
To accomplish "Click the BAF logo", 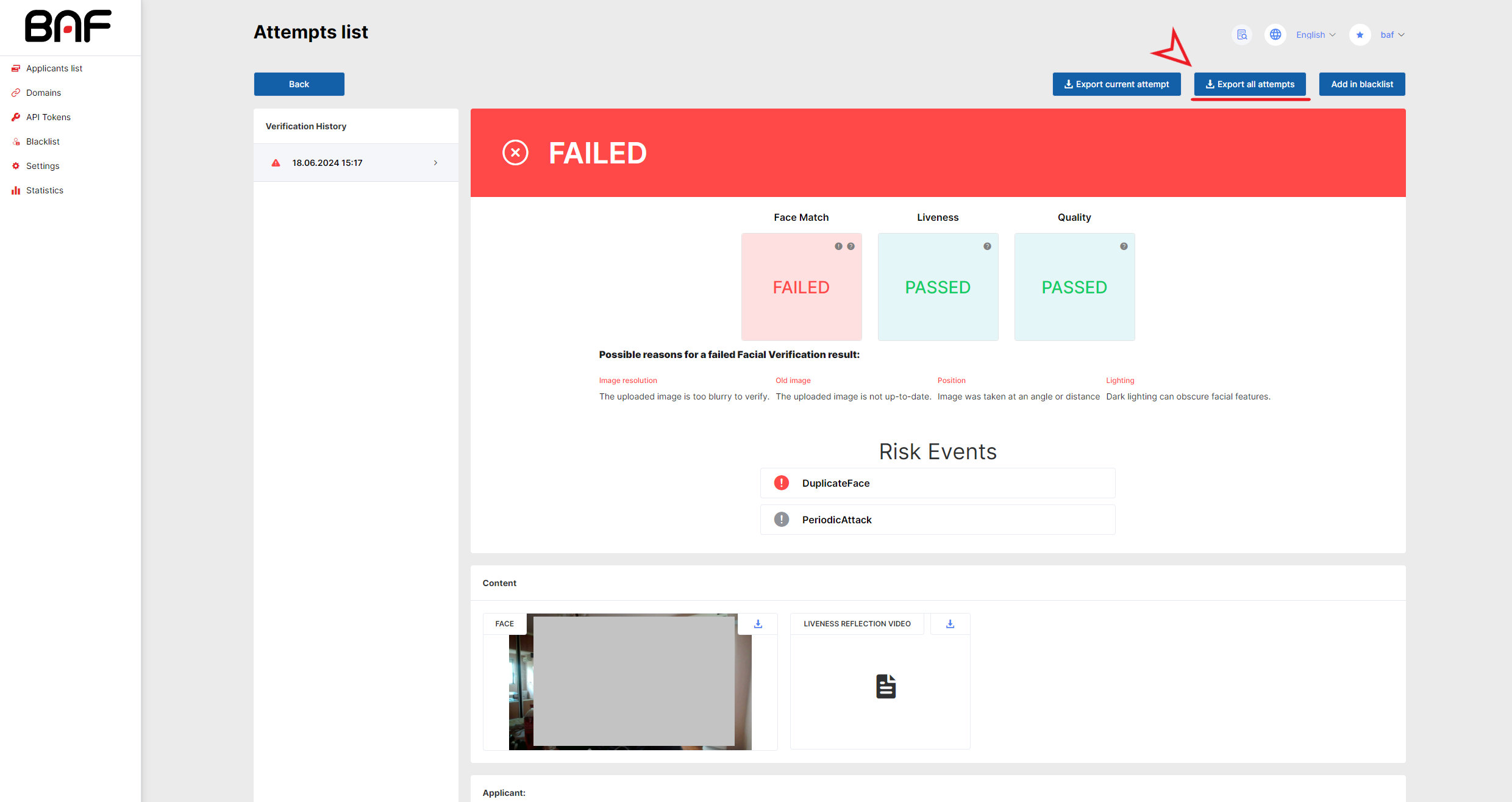I will [x=68, y=26].
